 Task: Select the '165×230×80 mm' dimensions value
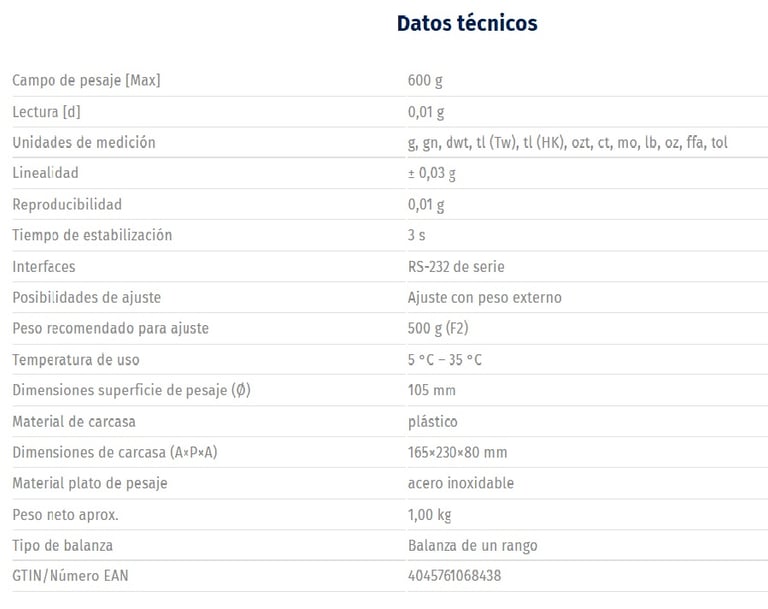[457, 452]
